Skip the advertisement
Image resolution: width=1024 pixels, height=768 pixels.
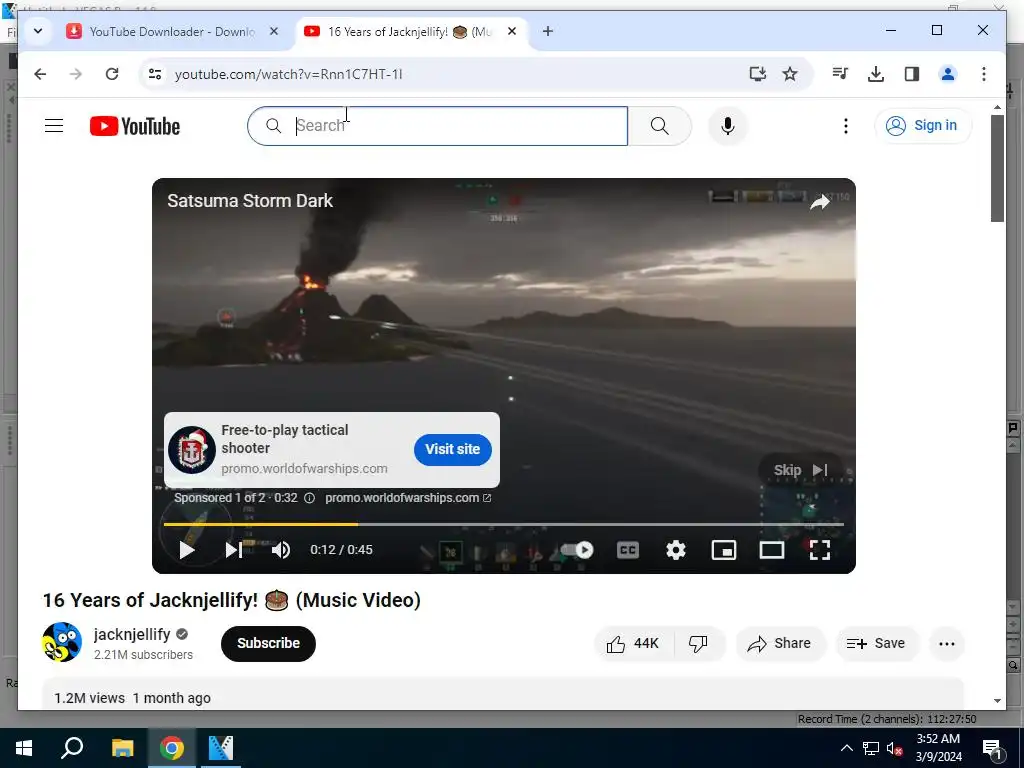click(x=801, y=470)
